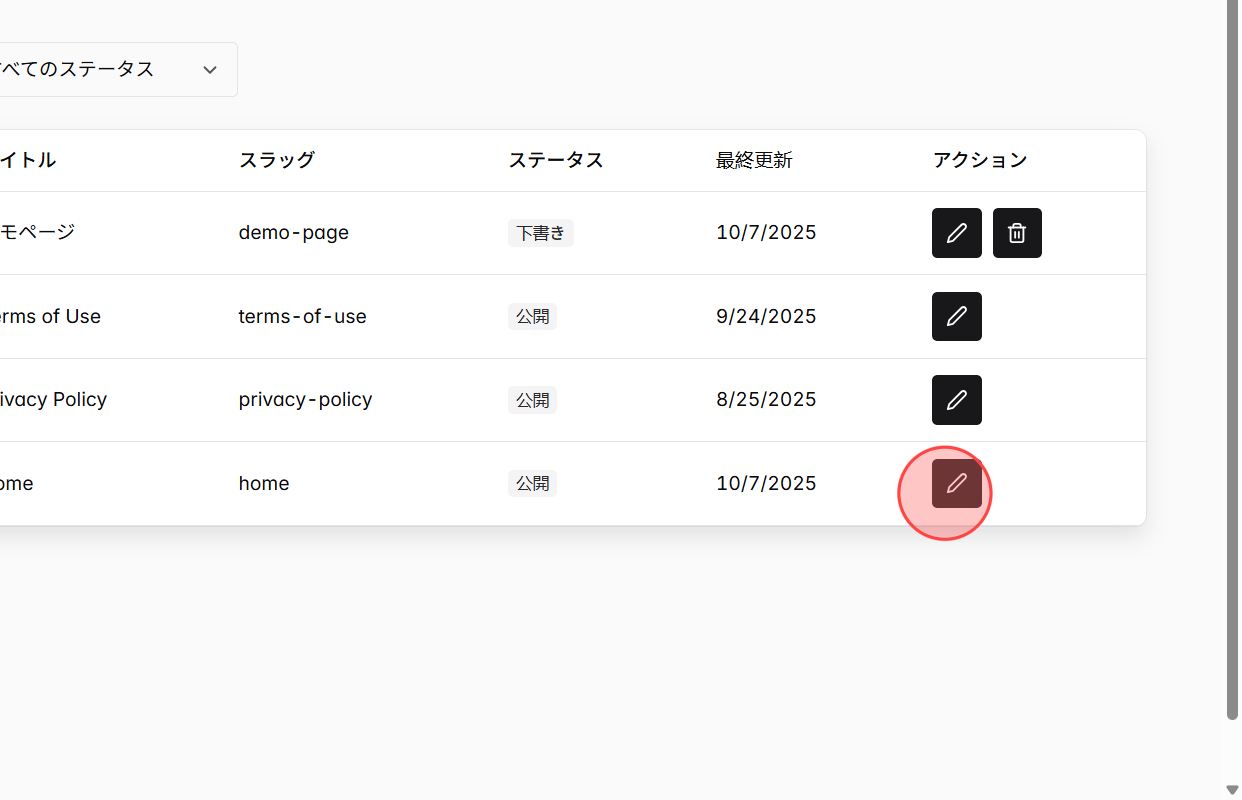1242x800 pixels.
Task: Expand the status selection combo box
Action: click(110, 69)
